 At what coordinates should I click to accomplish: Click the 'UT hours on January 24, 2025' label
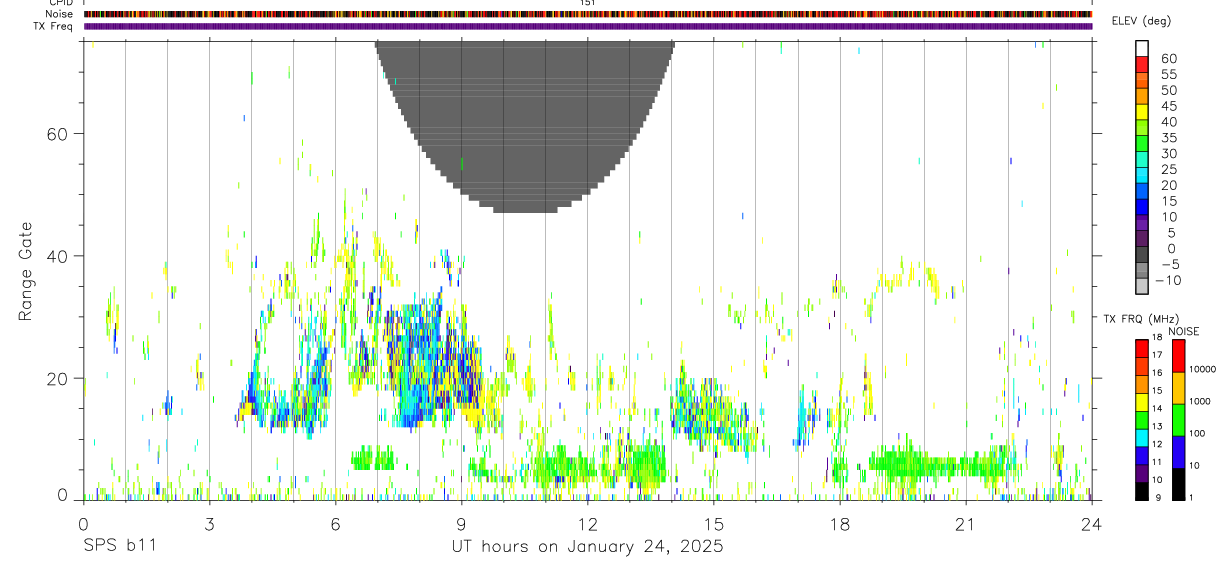(x=587, y=547)
